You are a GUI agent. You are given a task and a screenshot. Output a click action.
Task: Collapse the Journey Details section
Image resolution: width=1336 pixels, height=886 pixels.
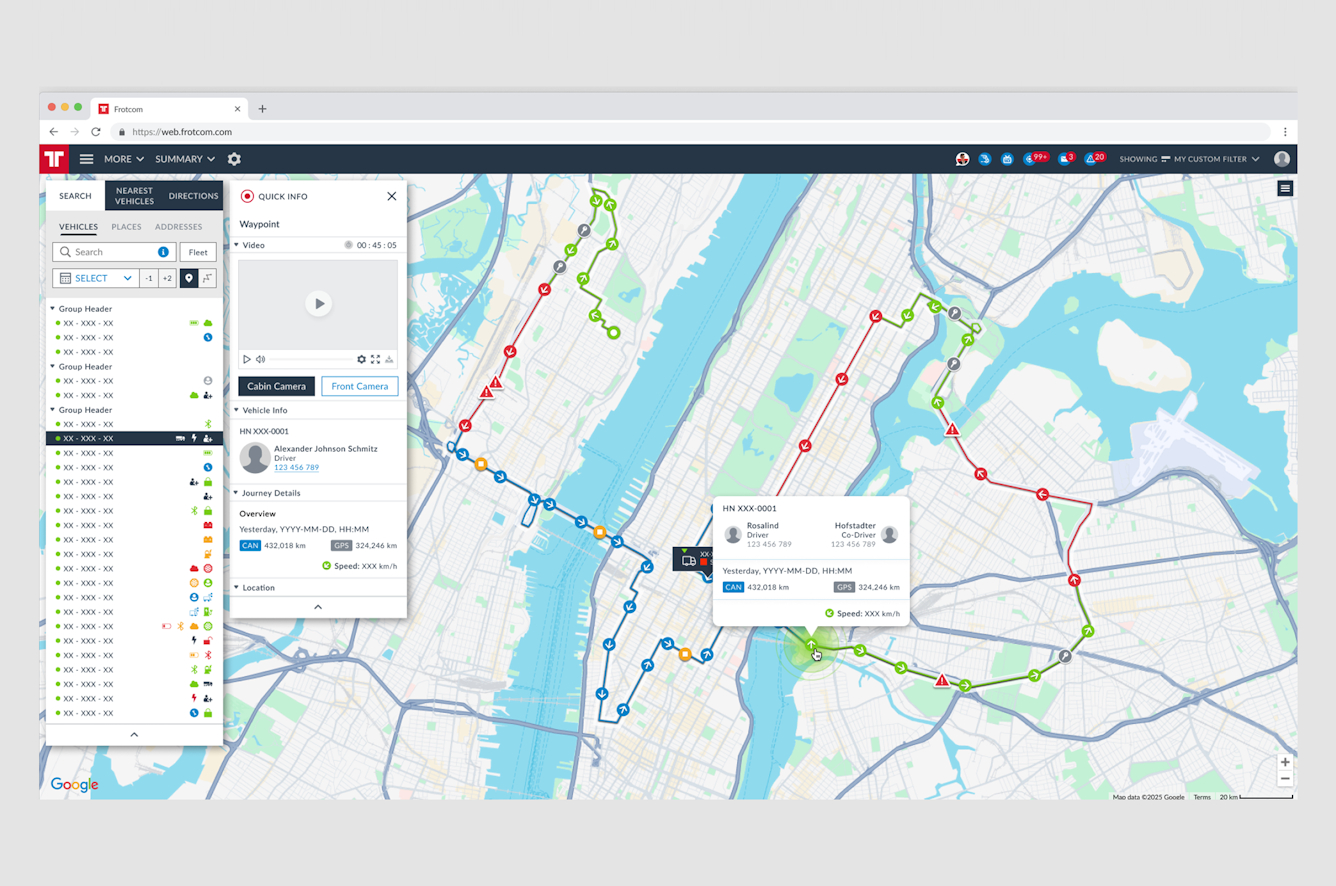tap(237, 493)
